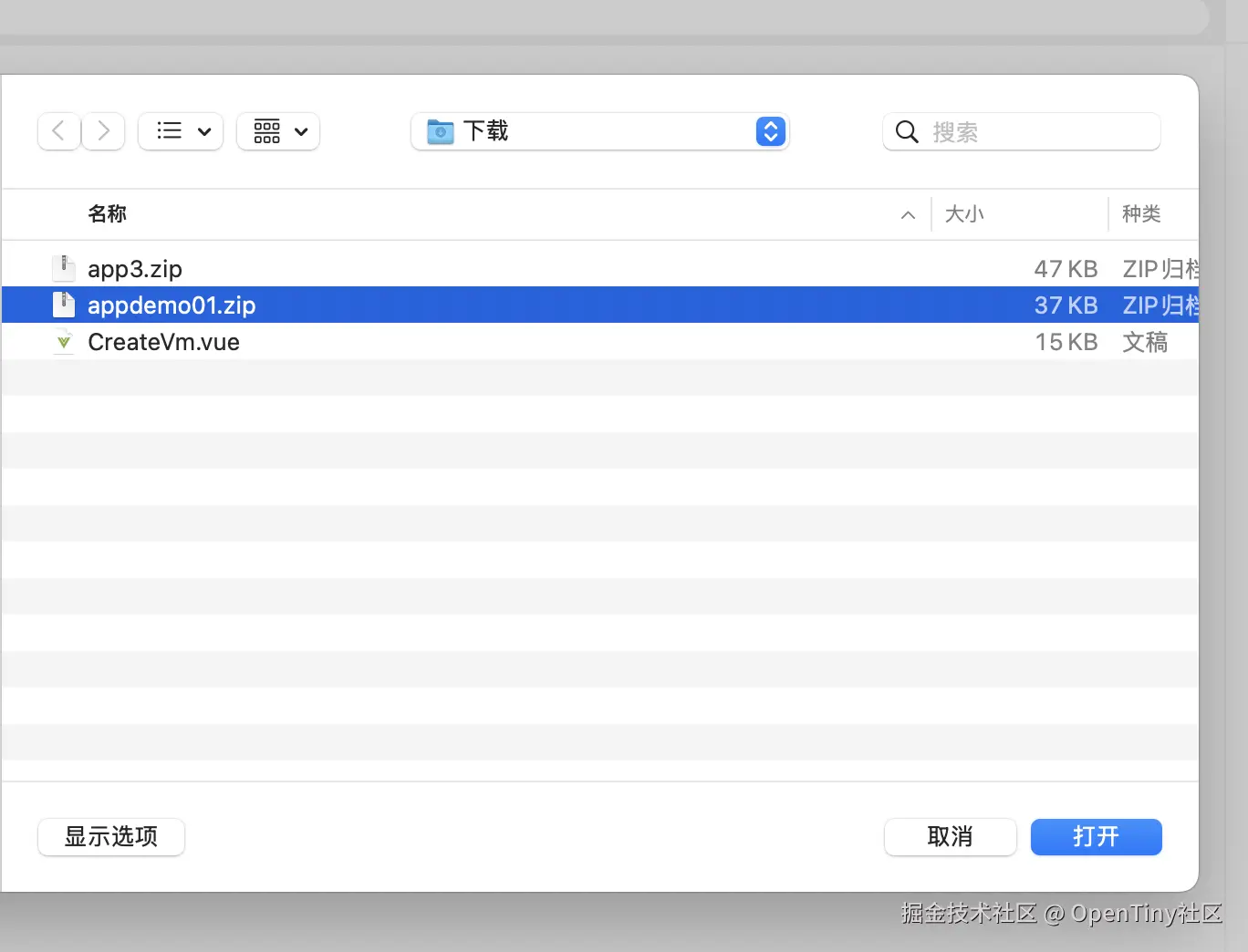Click the app3.zip archive icon

pos(64,268)
